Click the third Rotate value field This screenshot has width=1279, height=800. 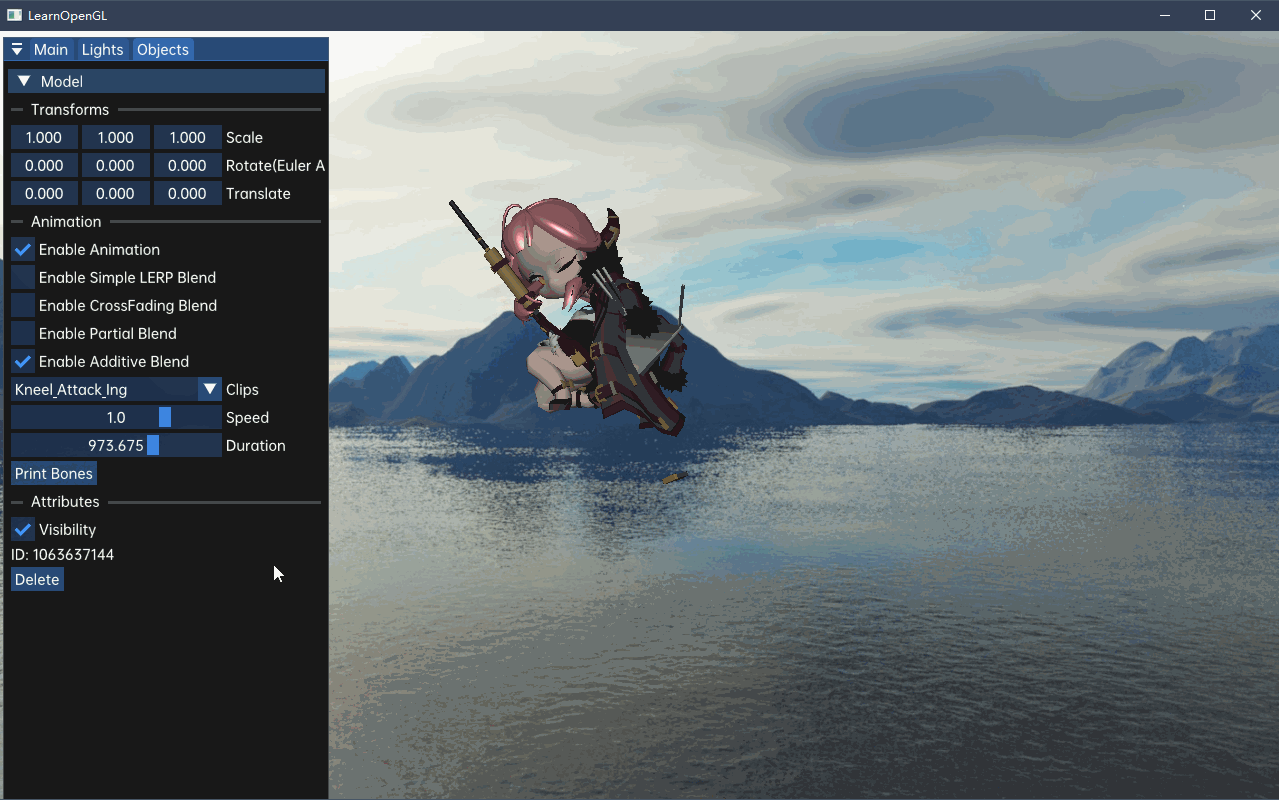(x=188, y=165)
